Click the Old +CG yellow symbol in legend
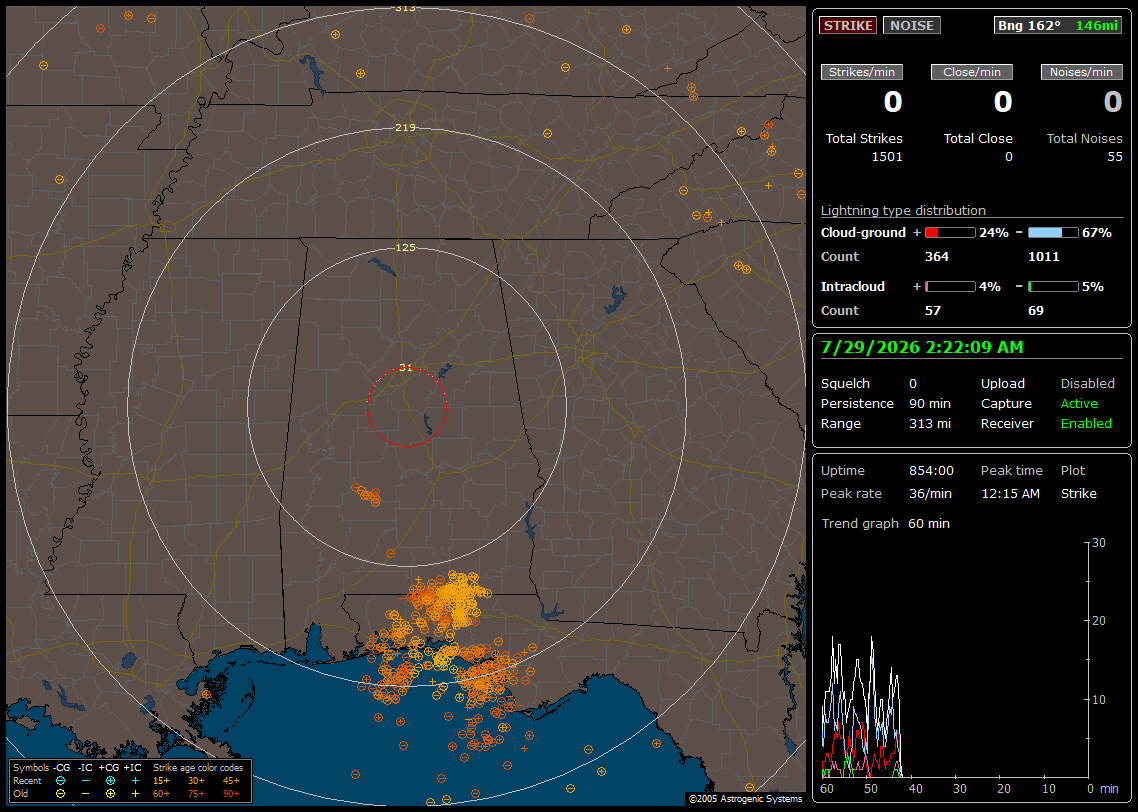Image resolution: width=1138 pixels, height=812 pixels. tap(110, 794)
